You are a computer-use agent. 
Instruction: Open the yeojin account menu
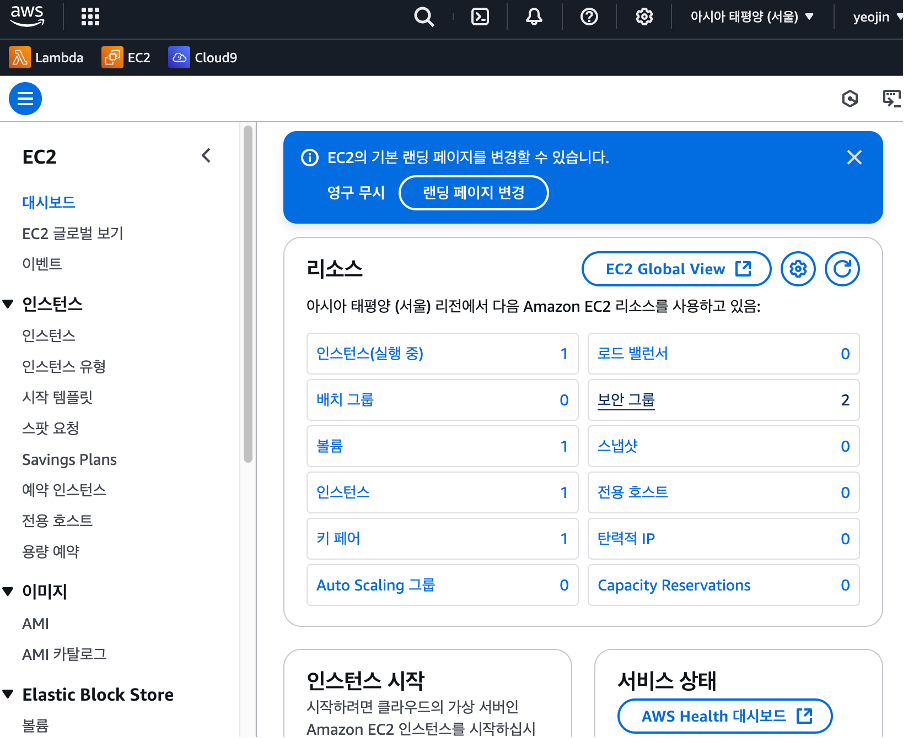click(x=876, y=17)
